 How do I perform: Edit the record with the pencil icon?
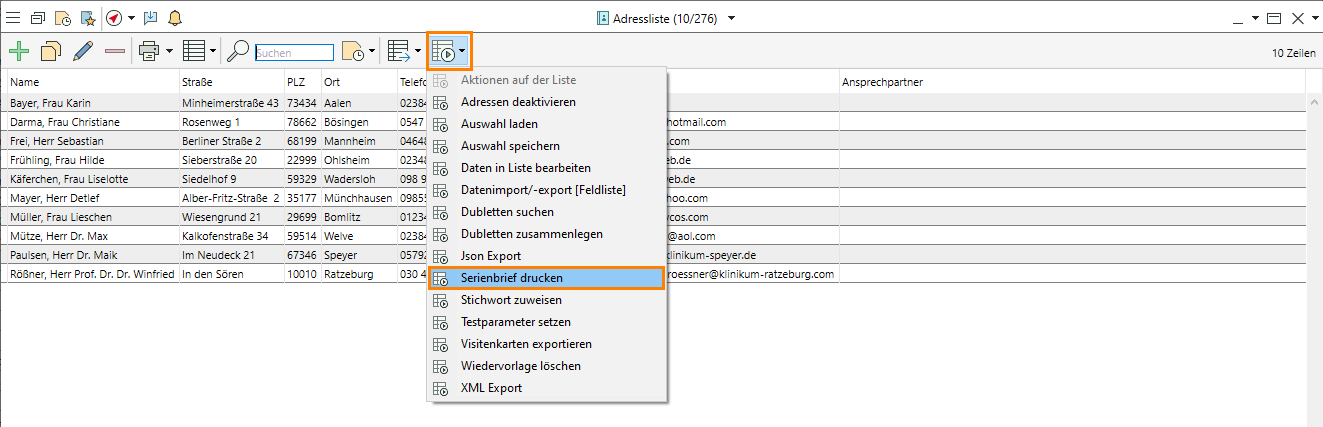pos(83,50)
